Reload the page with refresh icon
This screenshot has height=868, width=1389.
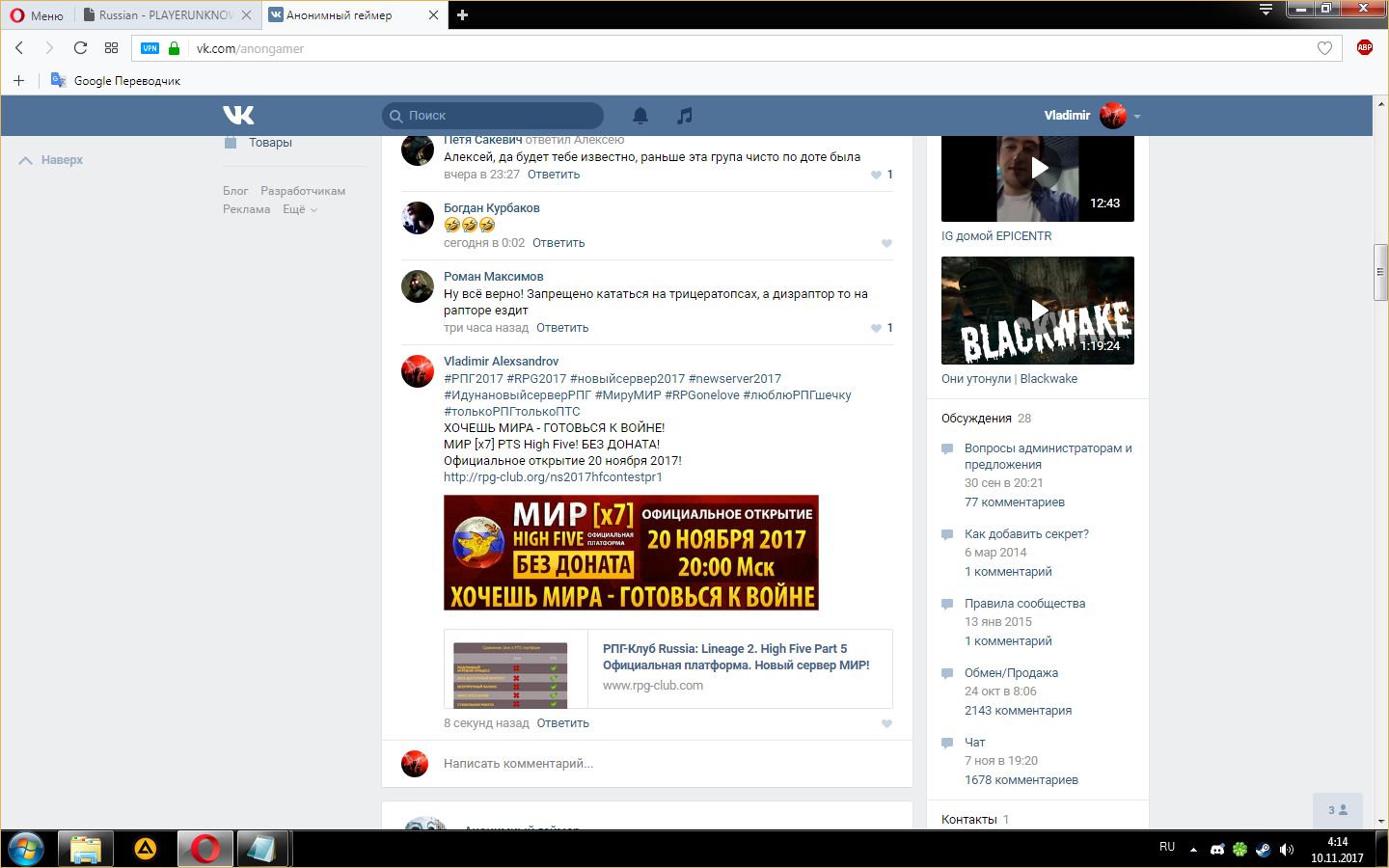(x=80, y=47)
